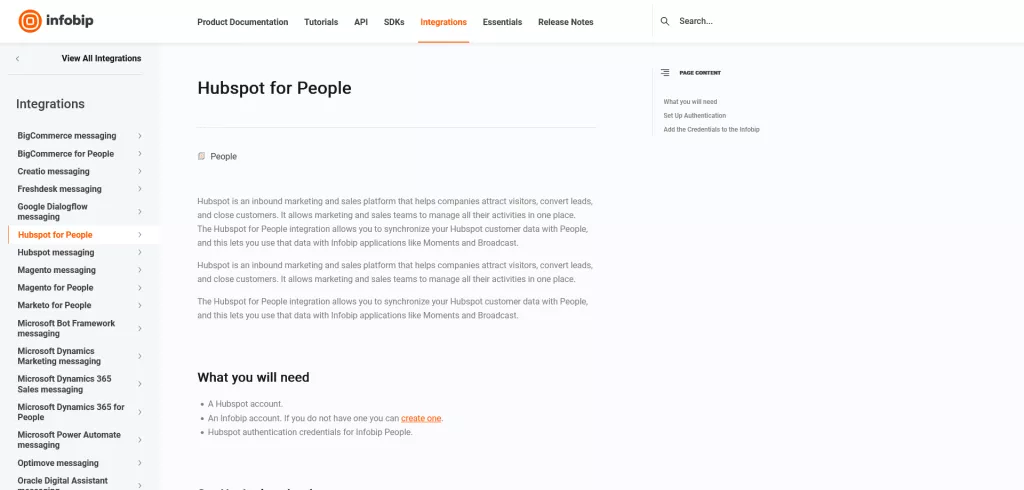The height and width of the screenshot is (490, 1024).
Task: Switch to the Integrations tab
Action: (443, 22)
